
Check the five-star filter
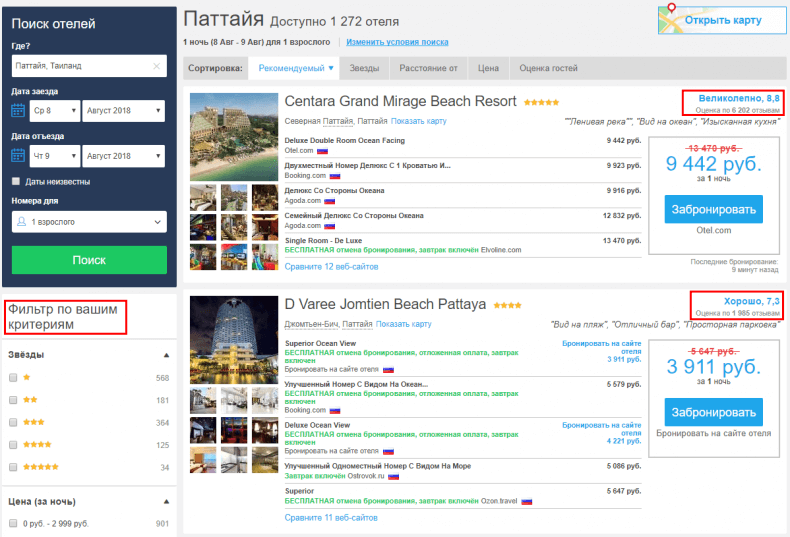13,467
